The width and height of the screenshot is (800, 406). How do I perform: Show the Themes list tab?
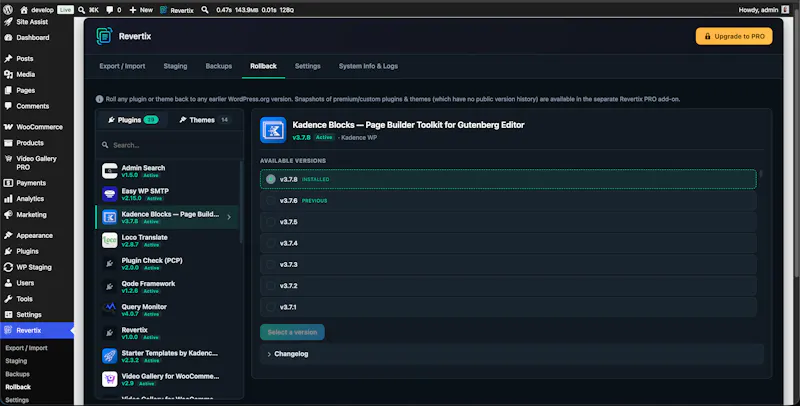pyautogui.click(x=204, y=120)
